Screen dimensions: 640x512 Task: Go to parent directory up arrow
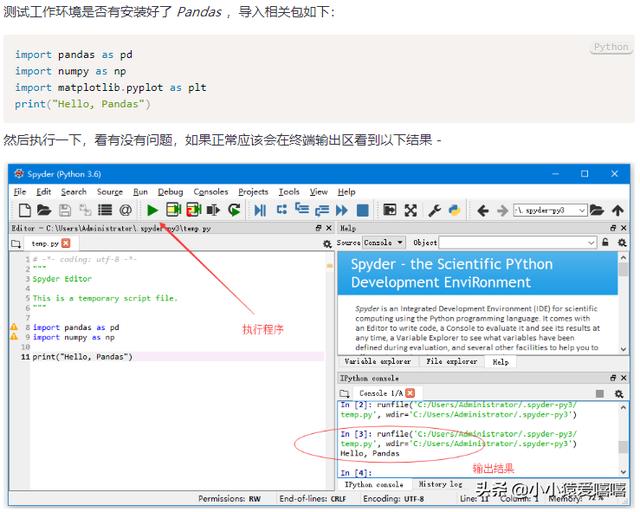618,210
